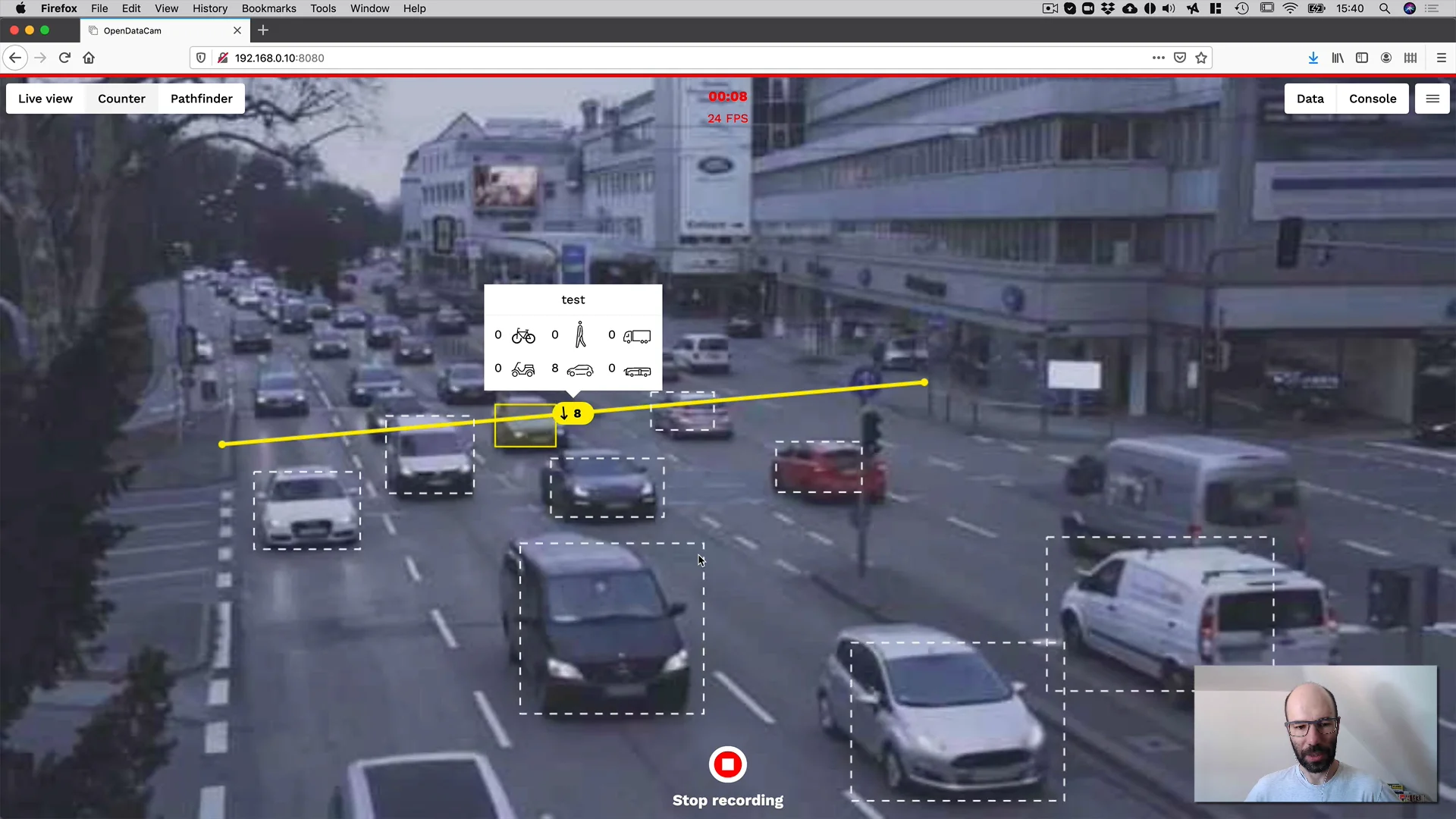Switch to the Pathfinder tab
Screen dimensions: 1456x819
click(x=202, y=99)
